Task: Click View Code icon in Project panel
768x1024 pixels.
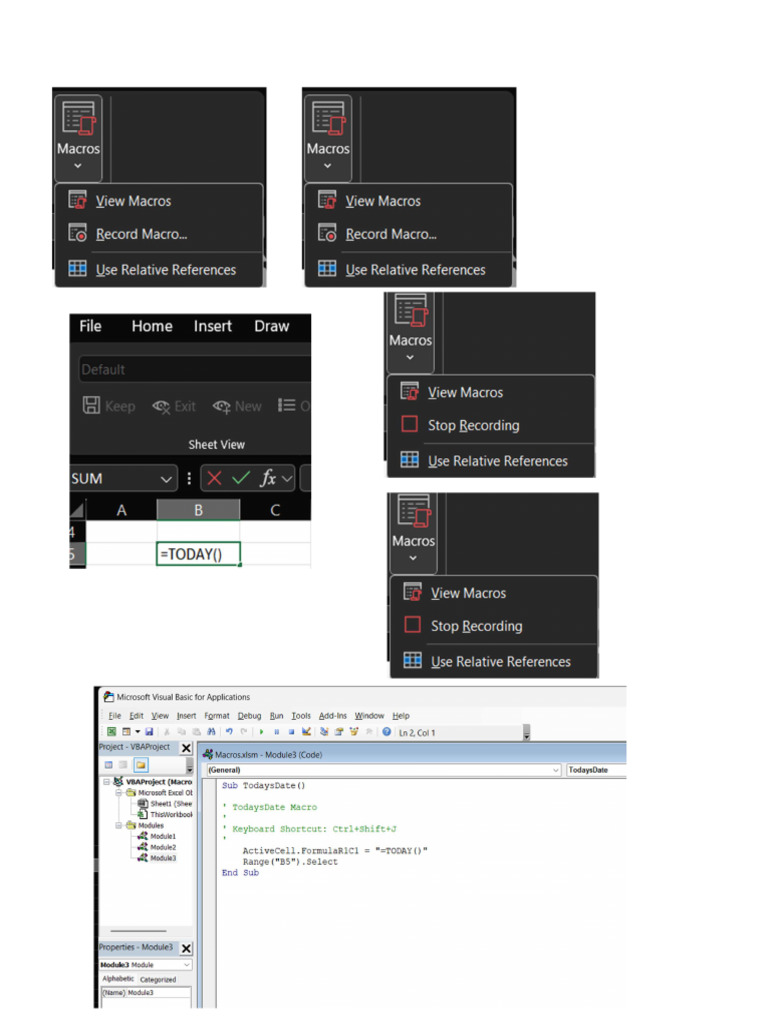Action: [x=108, y=765]
